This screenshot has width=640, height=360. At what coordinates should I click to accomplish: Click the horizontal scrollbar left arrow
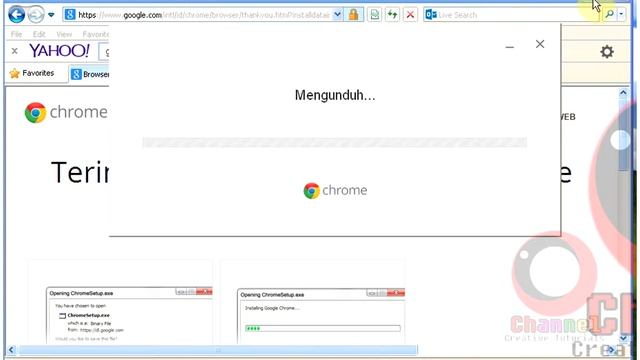11,350
